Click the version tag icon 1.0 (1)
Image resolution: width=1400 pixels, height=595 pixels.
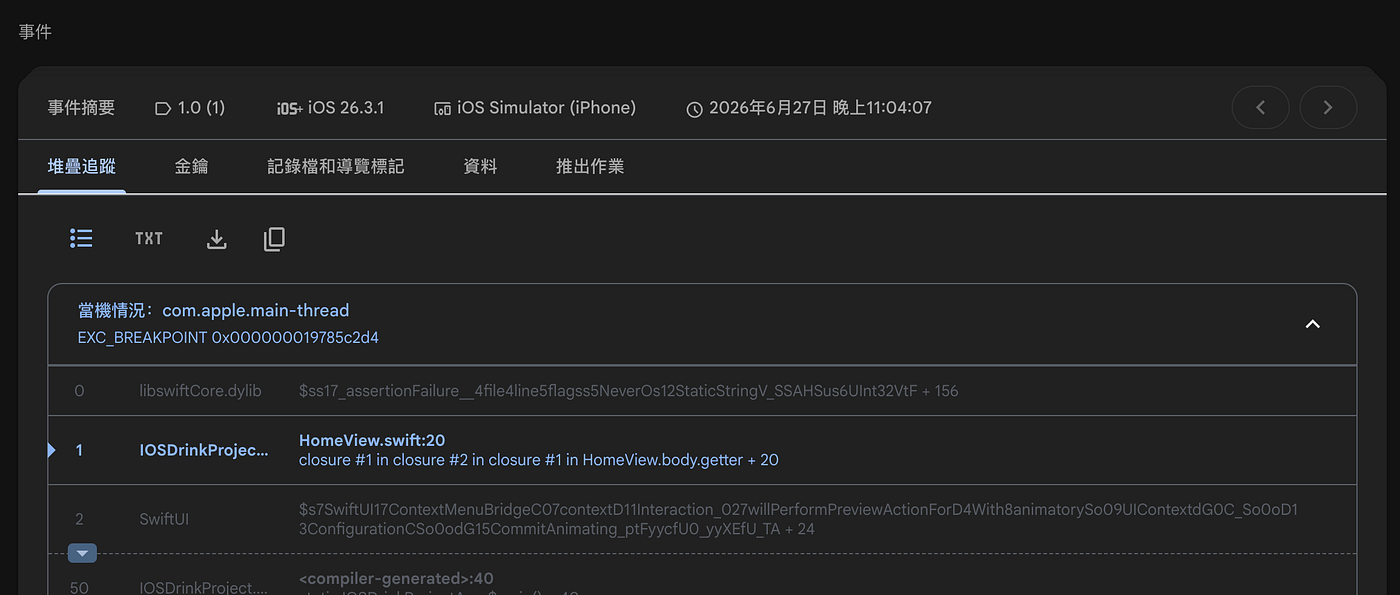pyautogui.click(x=163, y=108)
